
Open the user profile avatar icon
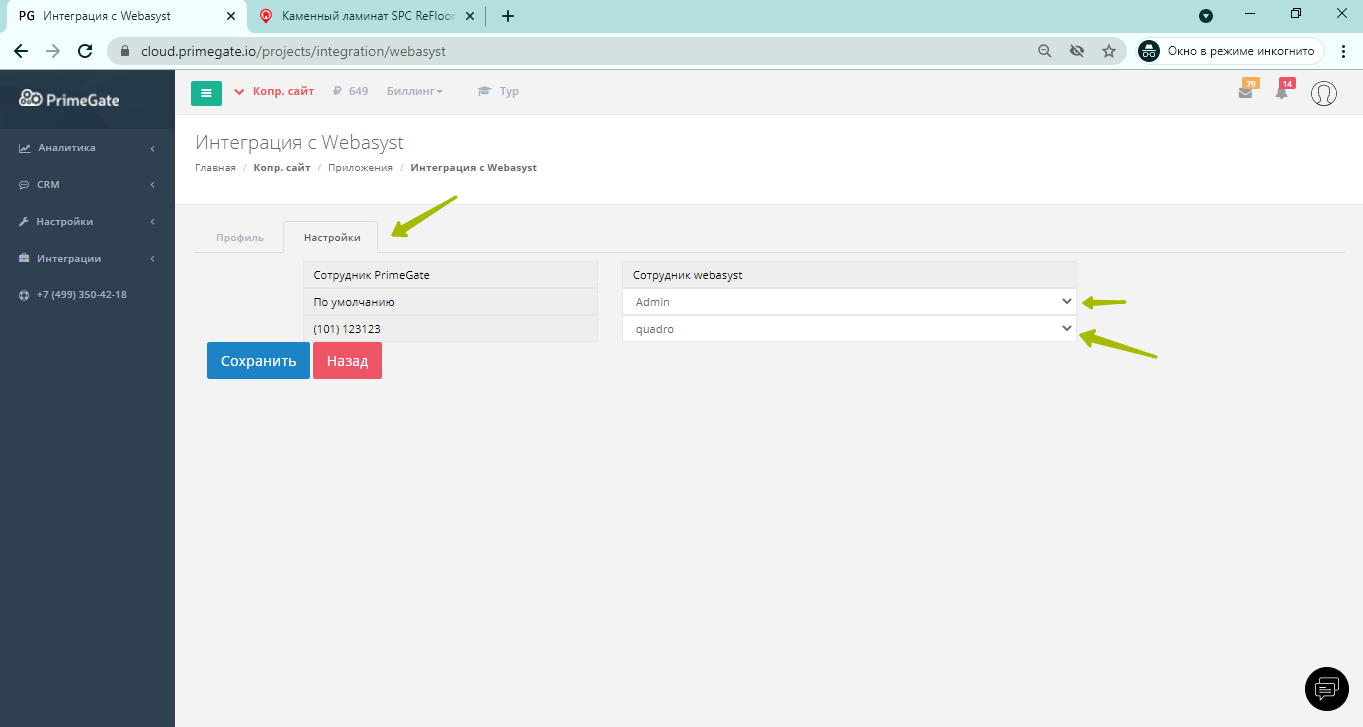pos(1324,94)
